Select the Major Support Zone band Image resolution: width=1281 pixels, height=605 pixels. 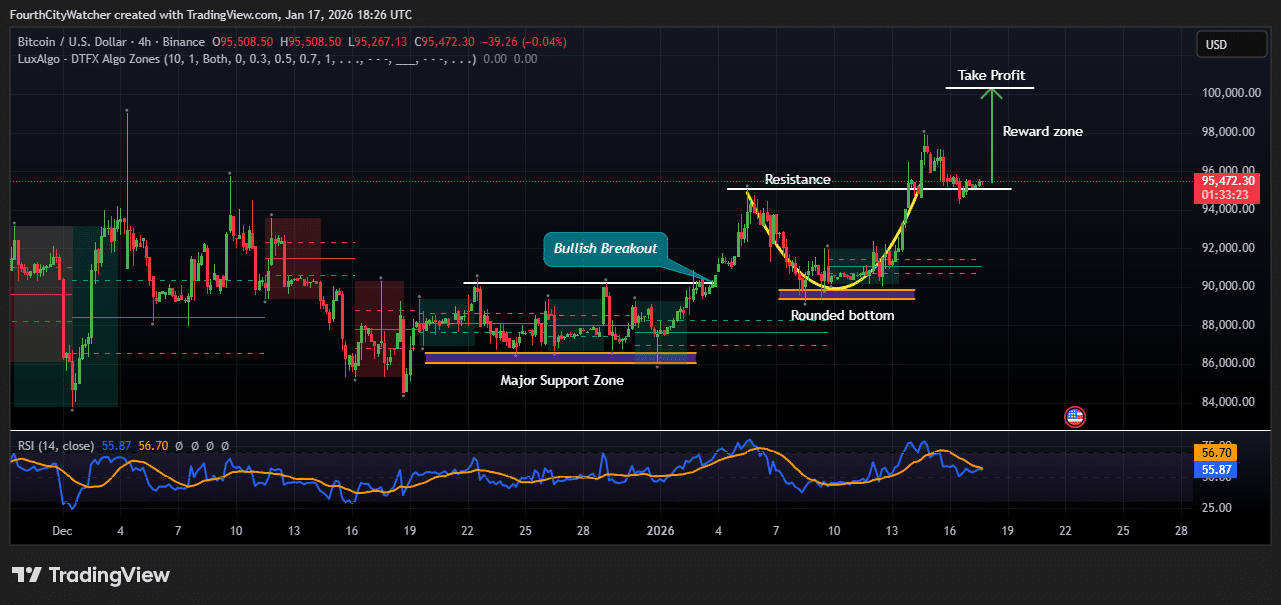(x=560, y=357)
